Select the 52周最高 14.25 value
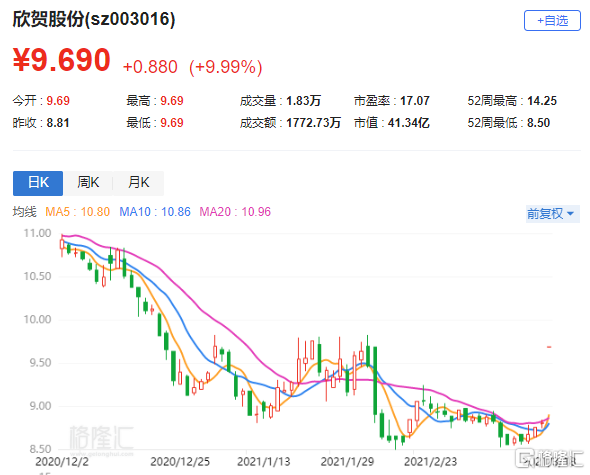 point(542,101)
